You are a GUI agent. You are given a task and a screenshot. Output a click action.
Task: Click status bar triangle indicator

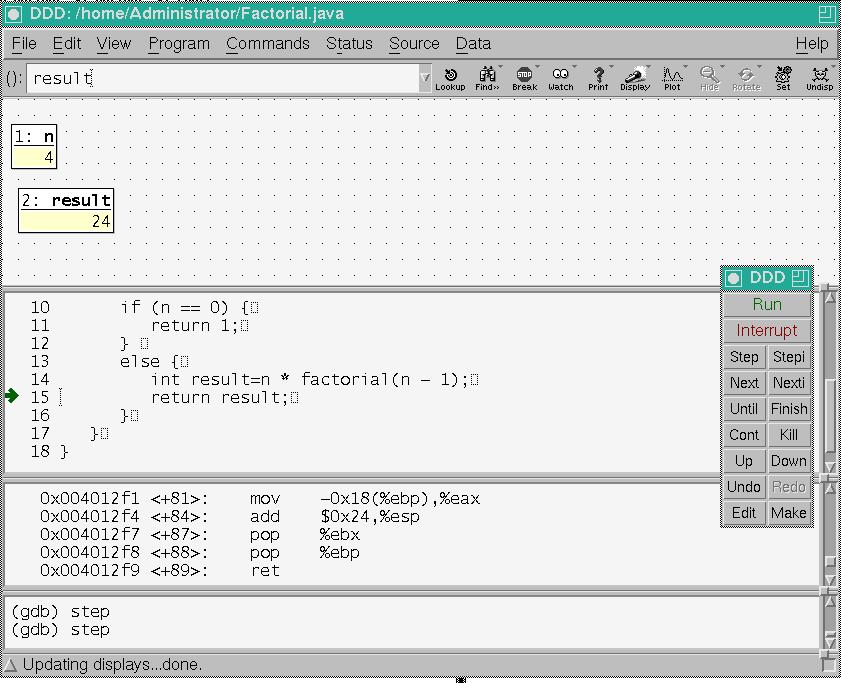(x=11, y=665)
